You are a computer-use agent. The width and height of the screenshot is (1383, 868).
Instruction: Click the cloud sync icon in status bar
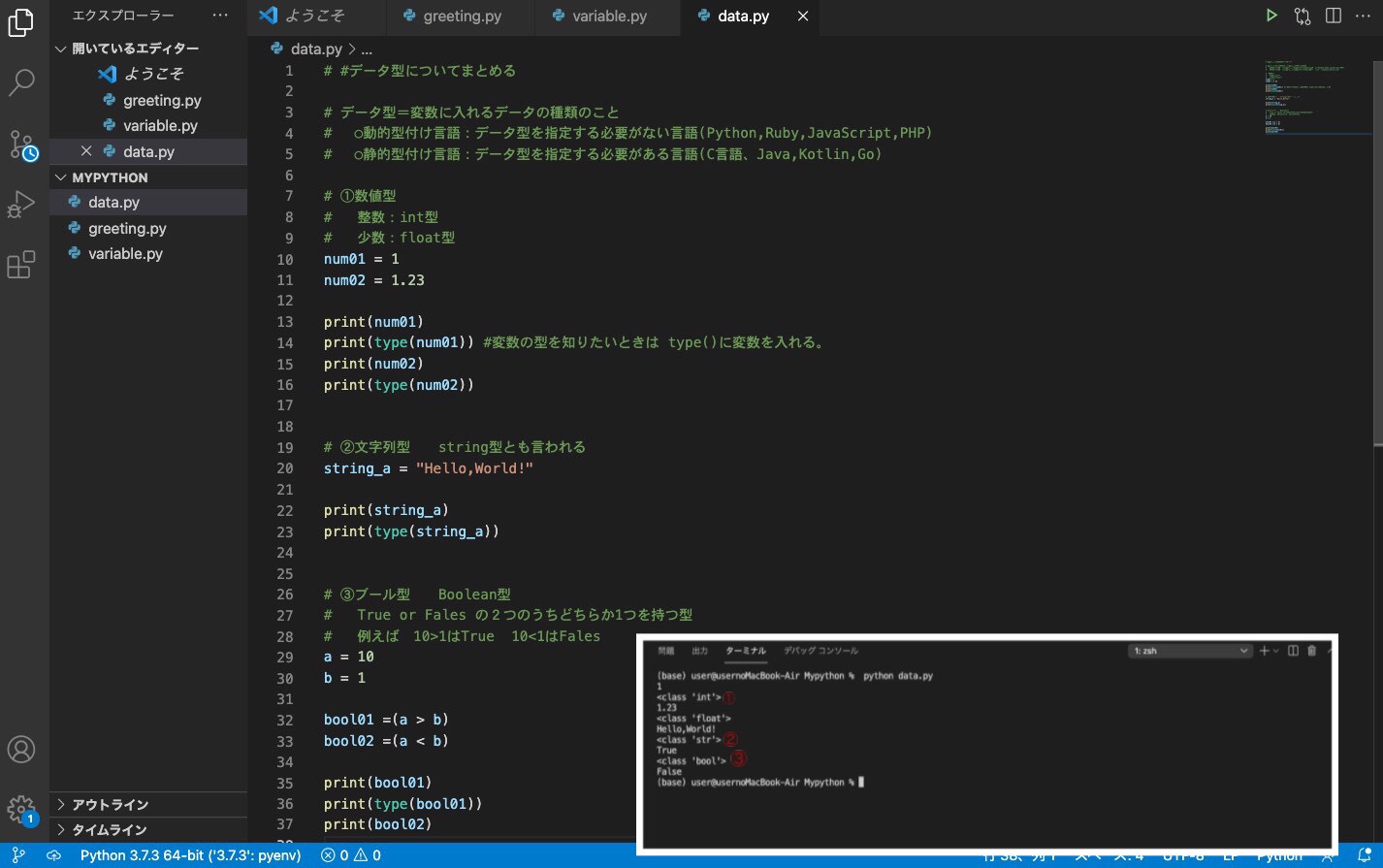pyautogui.click(x=53, y=855)
